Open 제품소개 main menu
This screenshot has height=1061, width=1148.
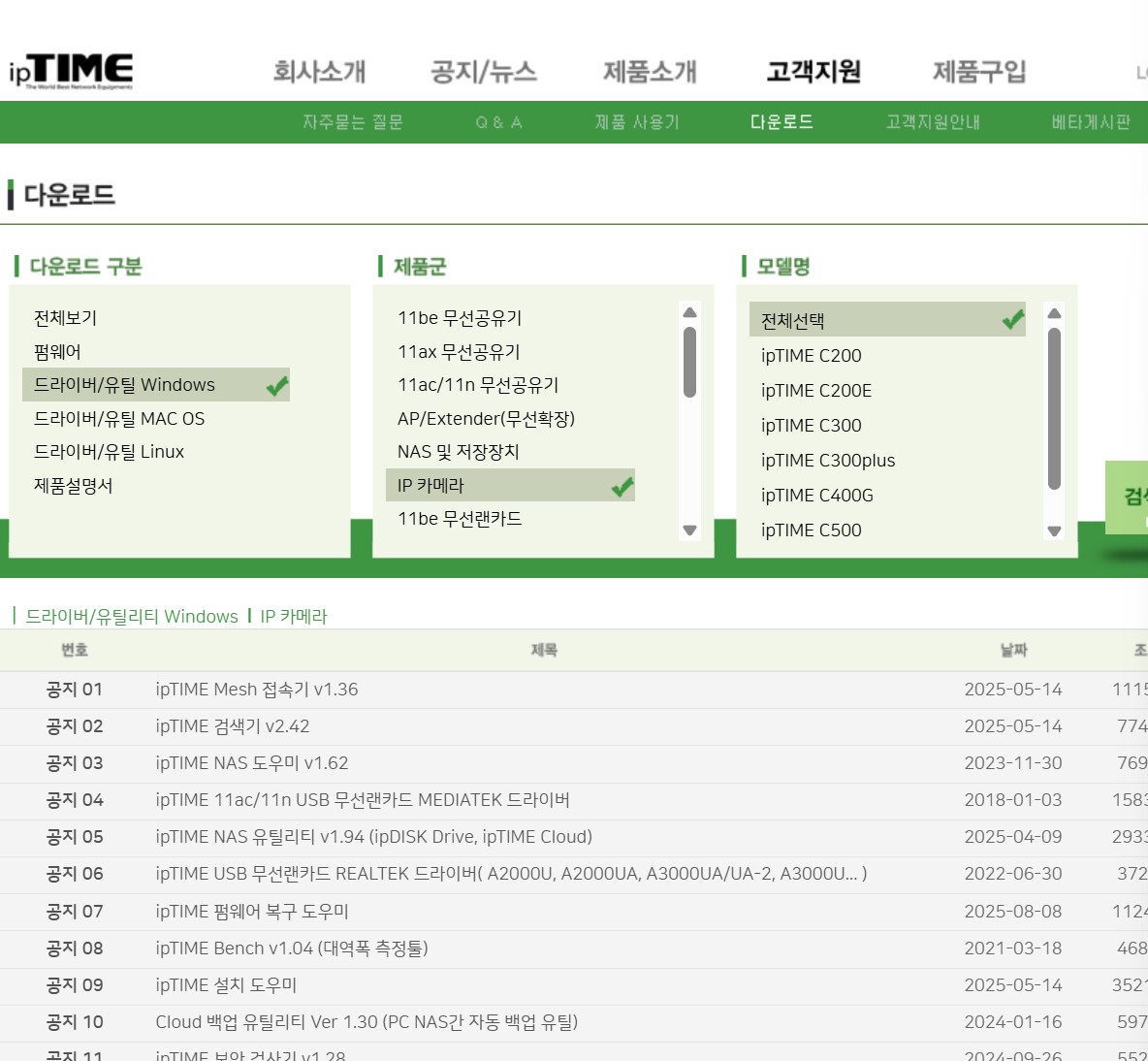coord(650,72)
